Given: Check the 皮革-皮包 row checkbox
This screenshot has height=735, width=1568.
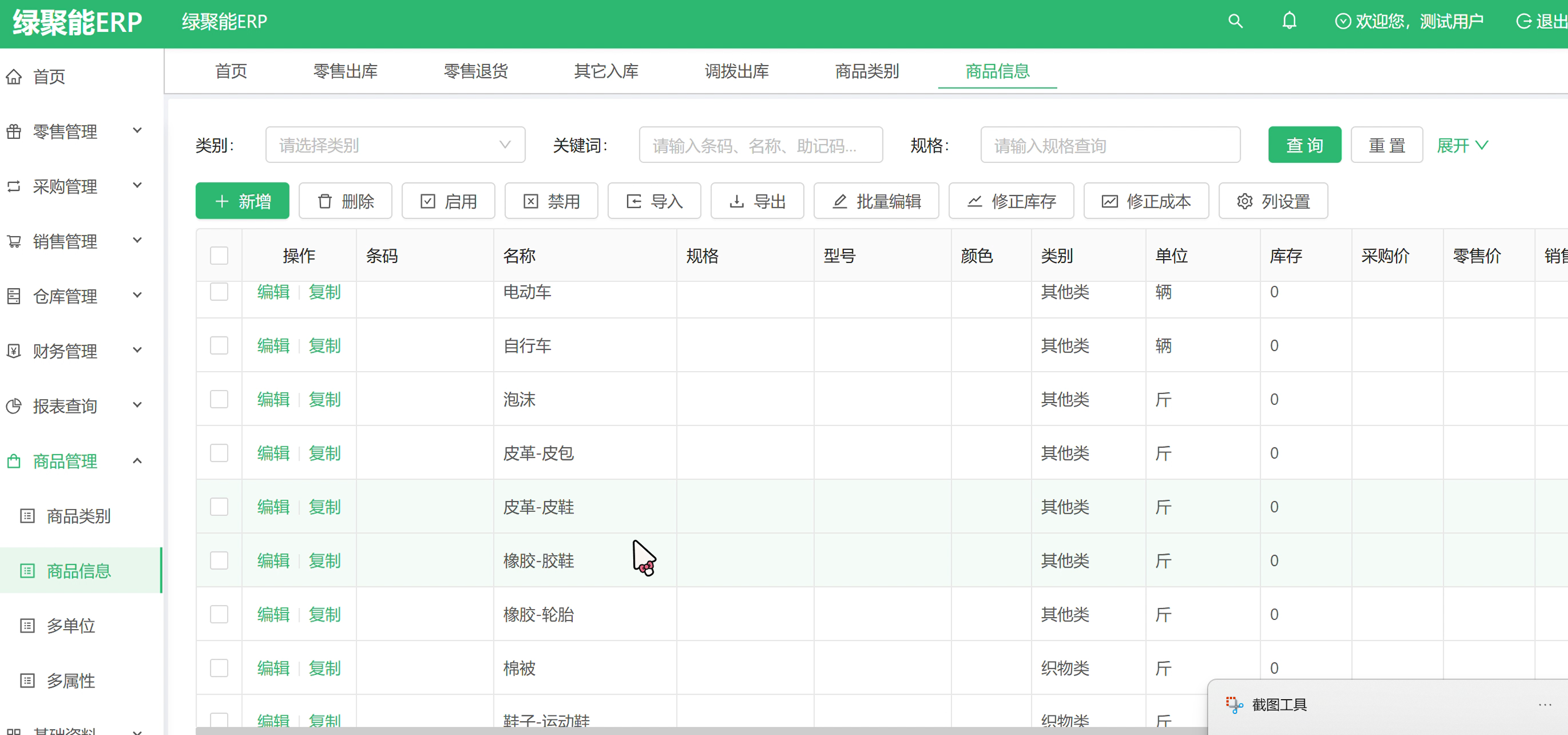Looking at the screenshot, I should [219, 453].
